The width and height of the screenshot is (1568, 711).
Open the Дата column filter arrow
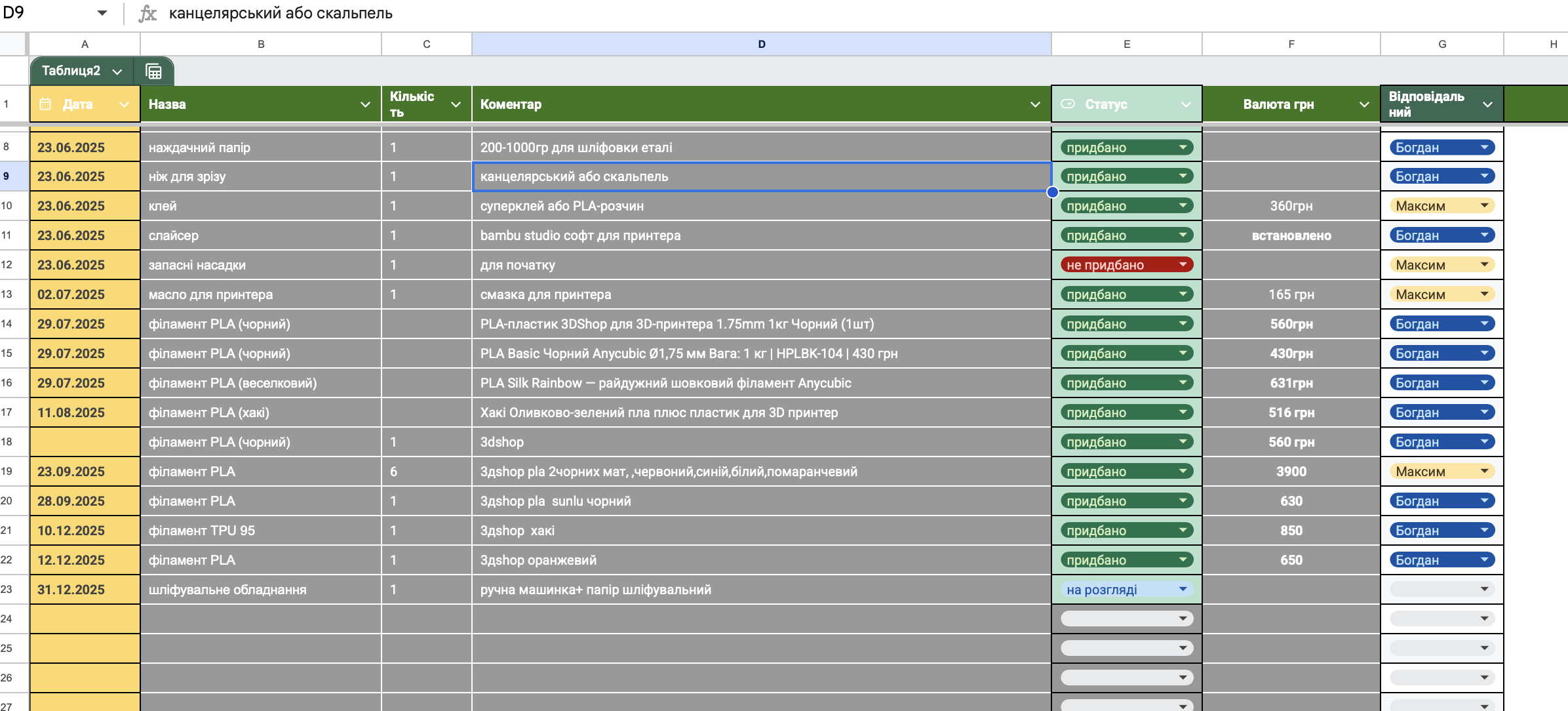[x=124, y=104]
